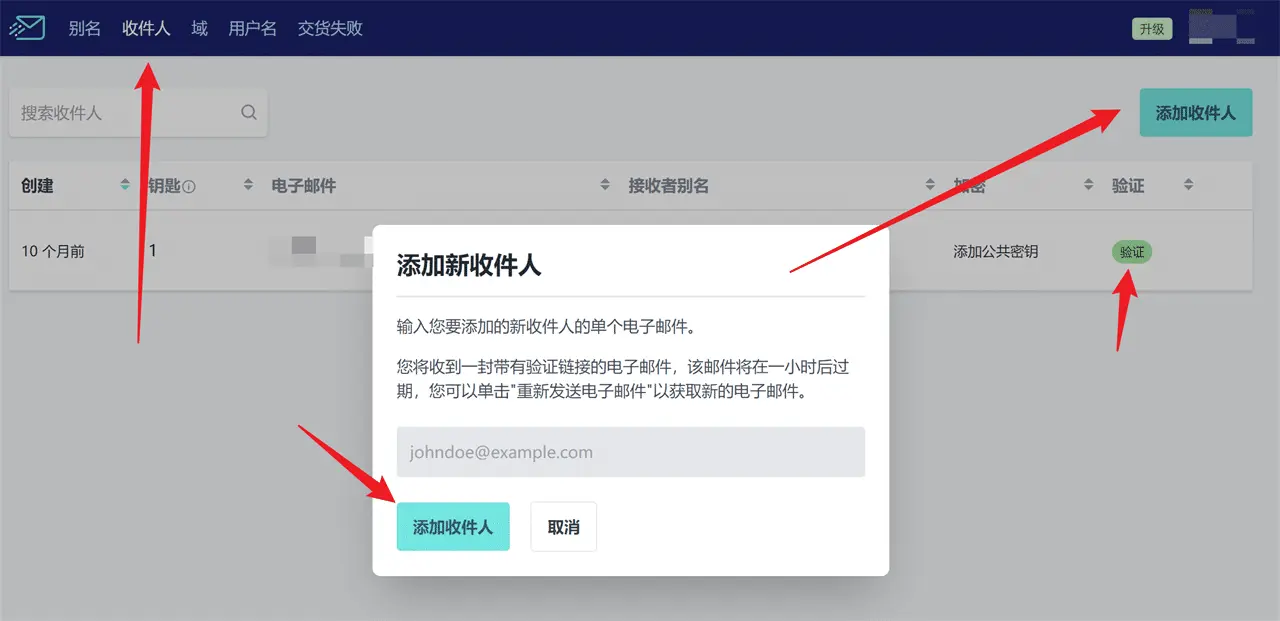Click the envelope logo icon

27,28
